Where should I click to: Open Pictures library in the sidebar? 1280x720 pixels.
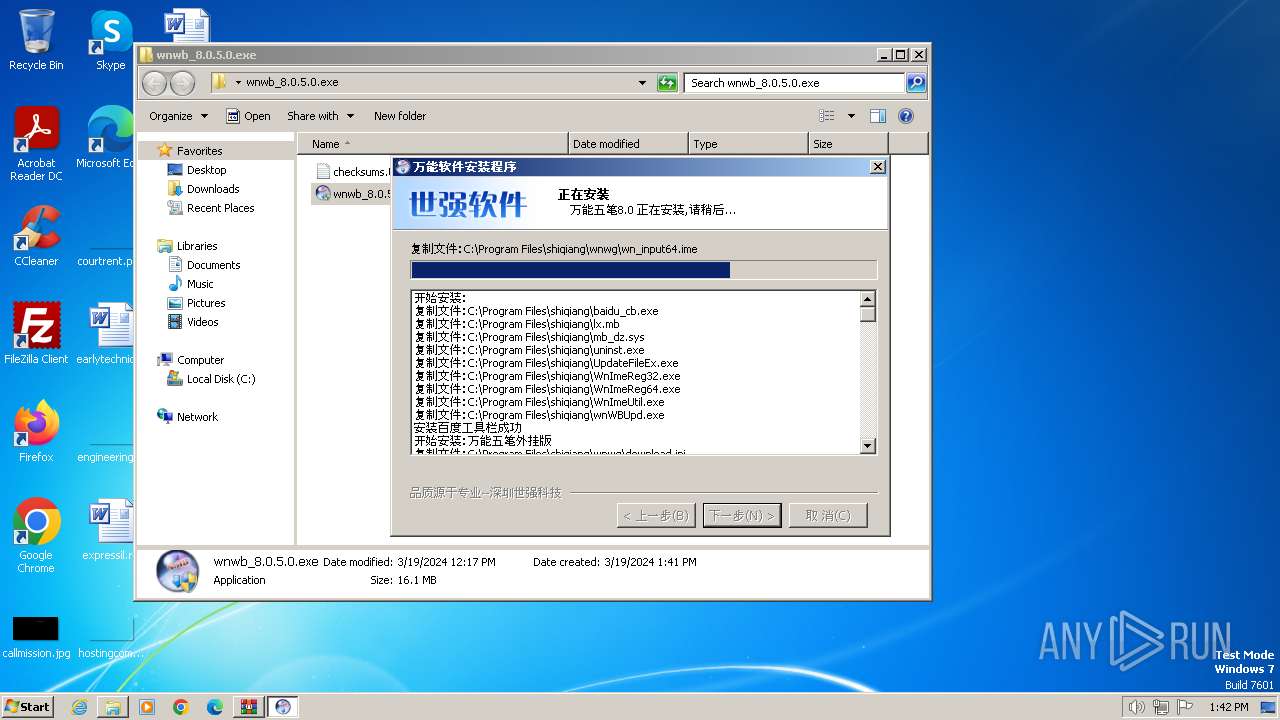pos(196,303)
